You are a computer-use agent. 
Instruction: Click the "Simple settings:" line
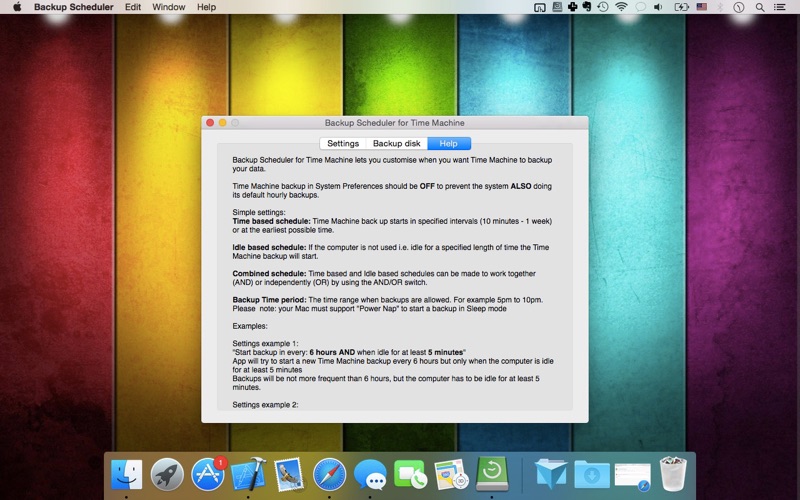259,212
